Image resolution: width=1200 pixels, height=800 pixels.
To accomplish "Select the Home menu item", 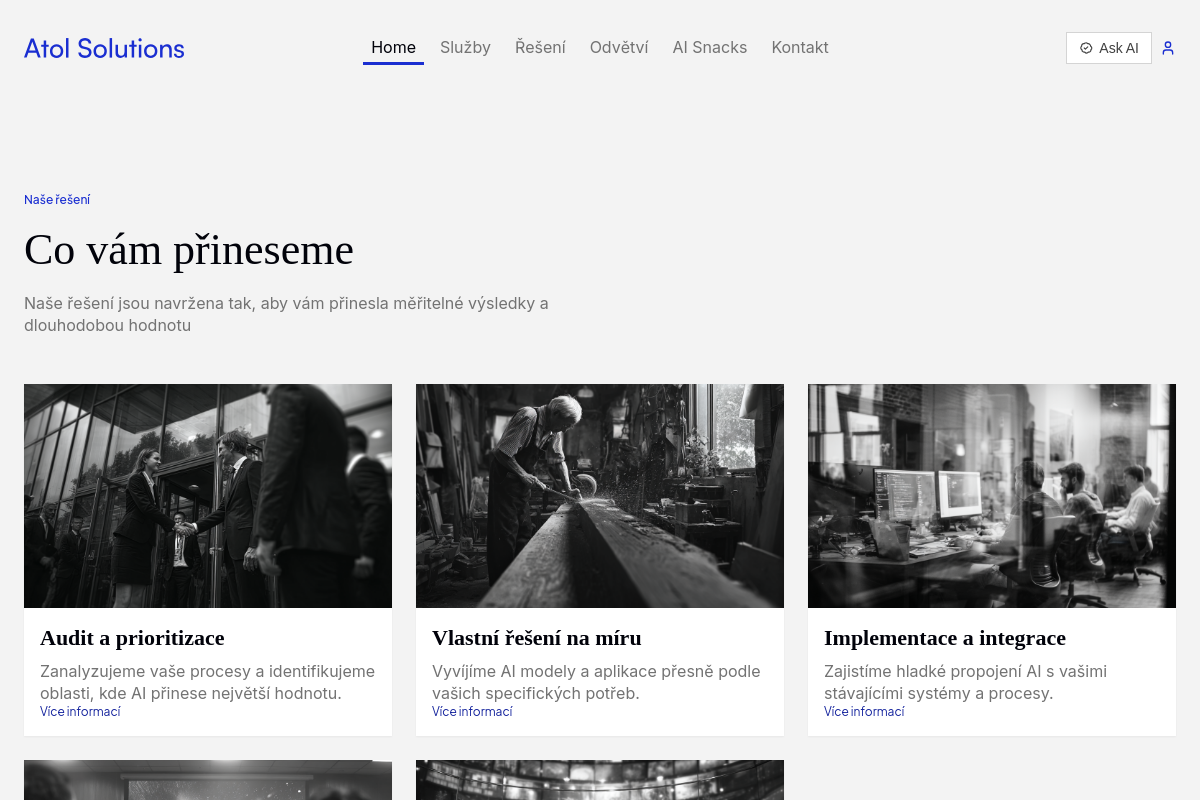I will click(393, 48).
